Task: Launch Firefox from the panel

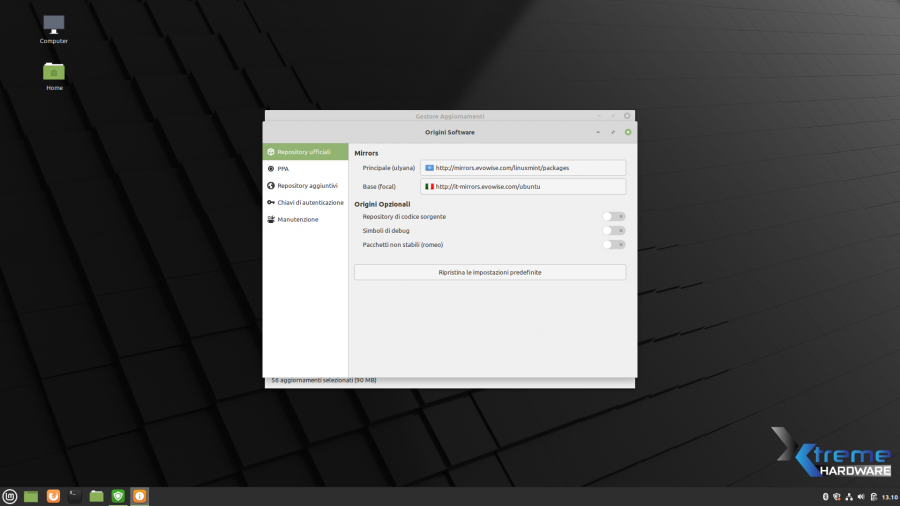Action: click(x=53, y=496)
